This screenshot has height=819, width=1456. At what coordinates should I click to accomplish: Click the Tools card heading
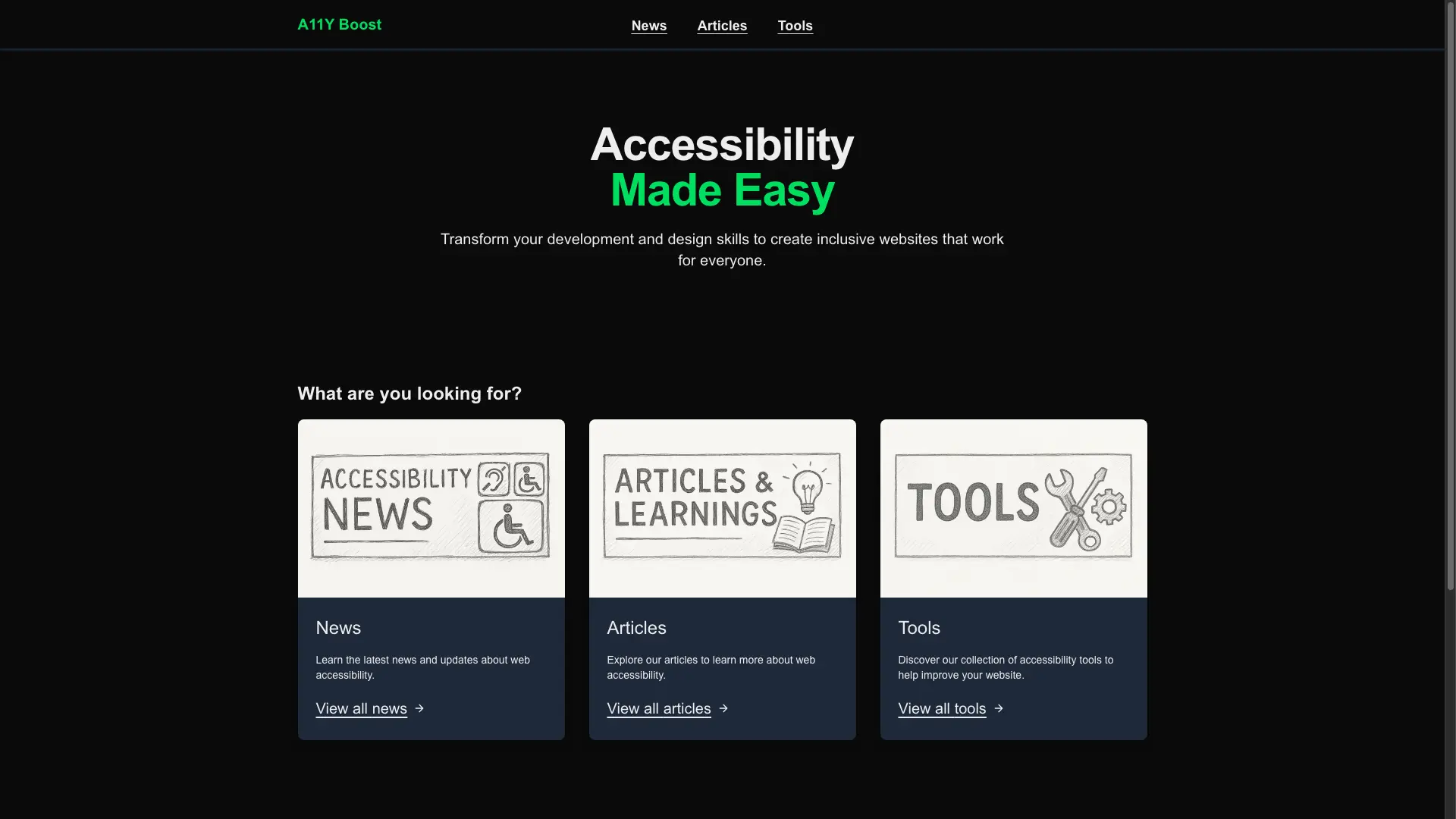(x=919, y=628)
